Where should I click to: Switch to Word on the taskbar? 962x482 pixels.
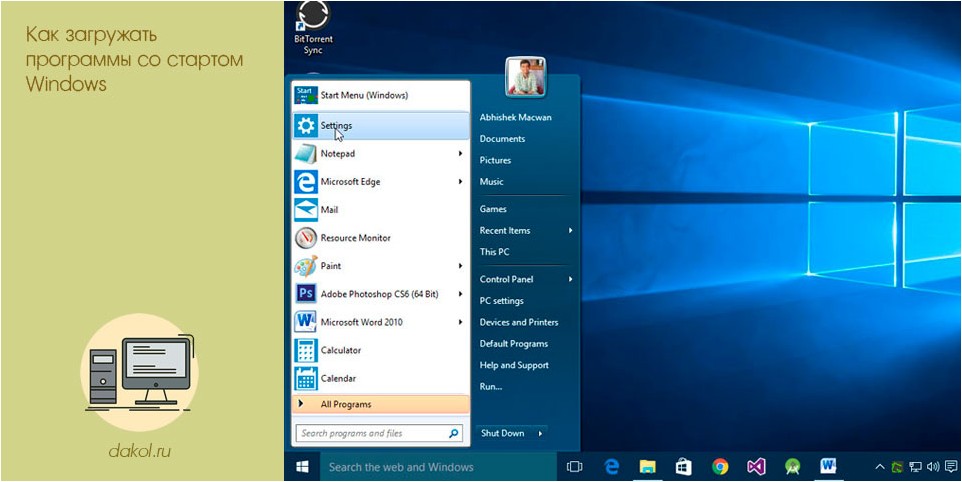828,467
